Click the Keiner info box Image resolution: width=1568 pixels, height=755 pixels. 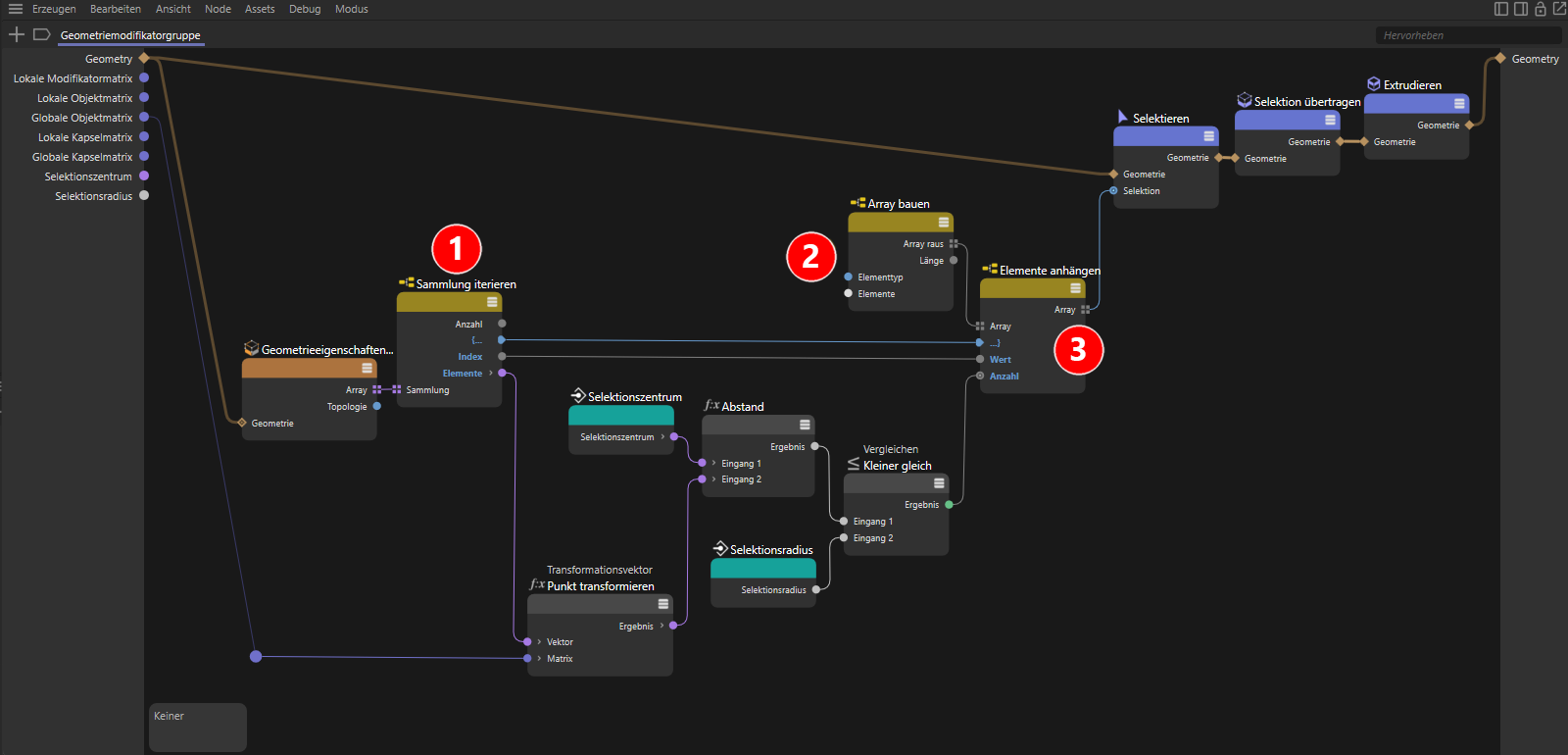click(x=198, y=727)
